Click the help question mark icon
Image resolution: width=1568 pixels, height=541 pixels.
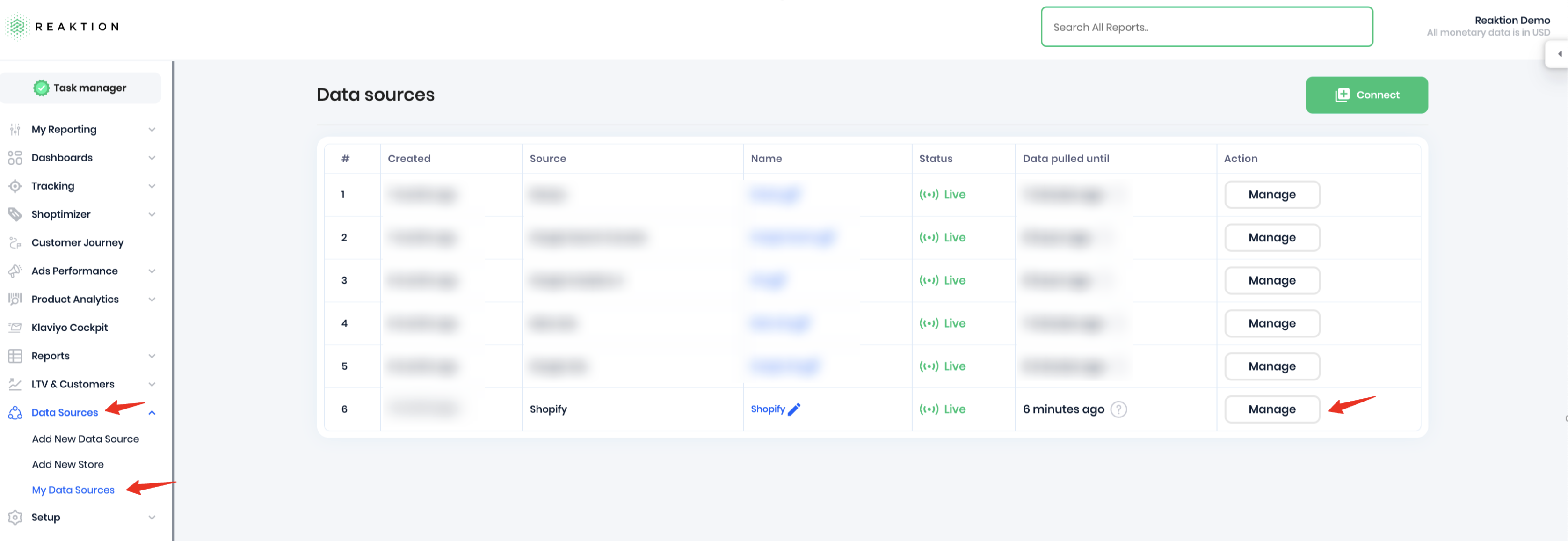coord(1118,409)
